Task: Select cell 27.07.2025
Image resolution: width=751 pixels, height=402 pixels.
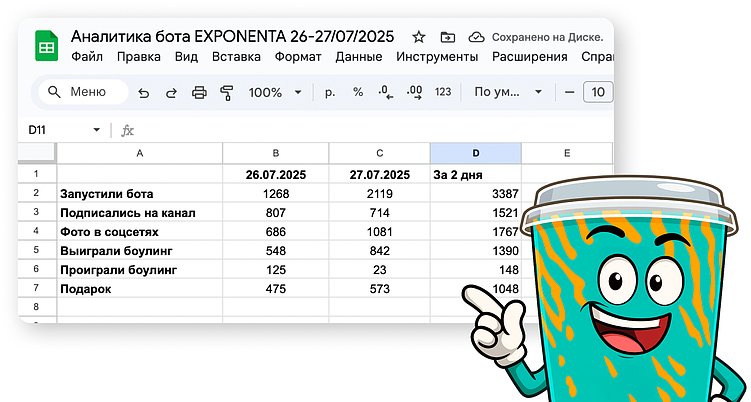Action: coord(379,174)
